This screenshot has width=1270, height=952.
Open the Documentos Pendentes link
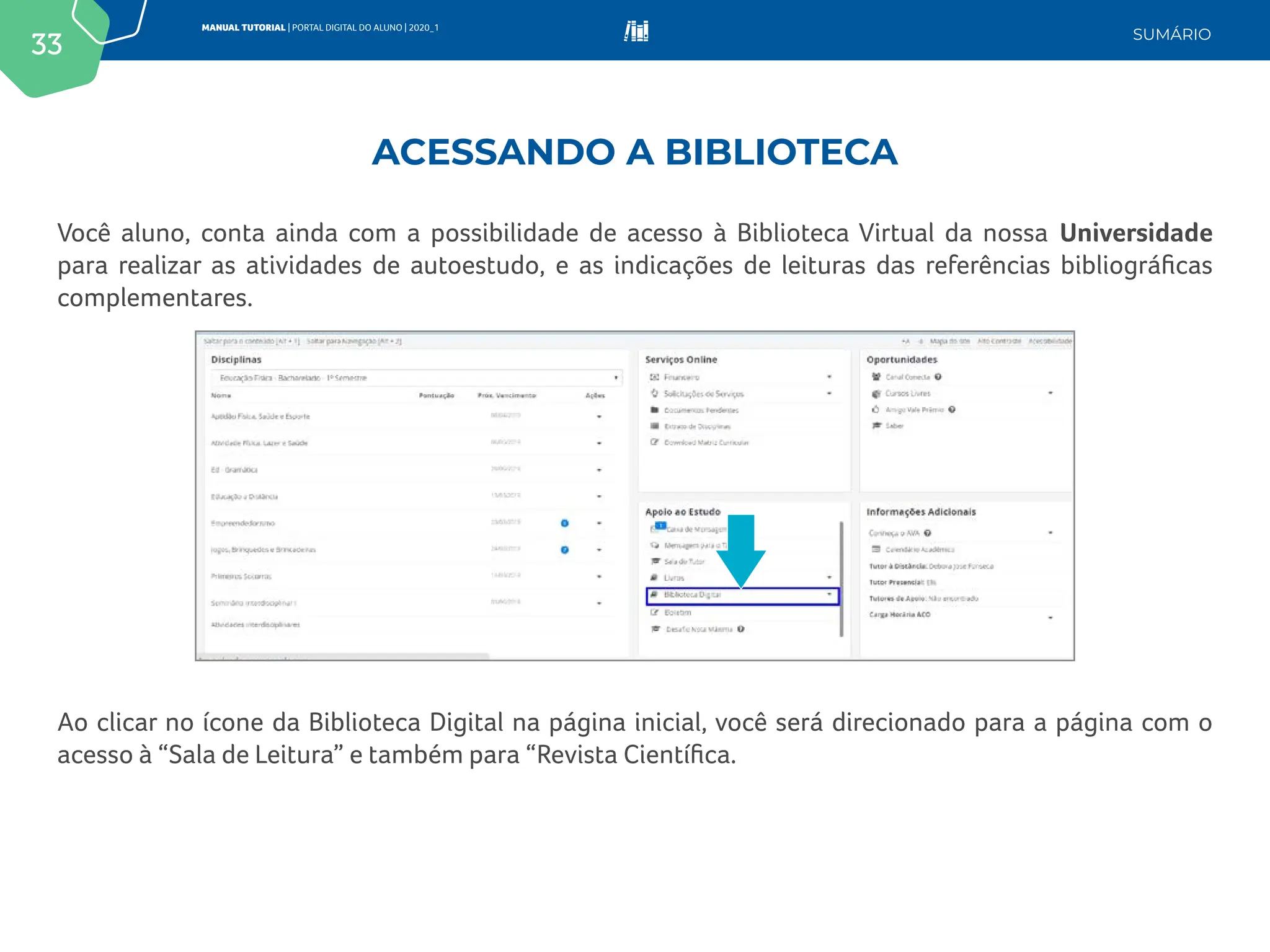pyautogui.click(x=701, y=410)
